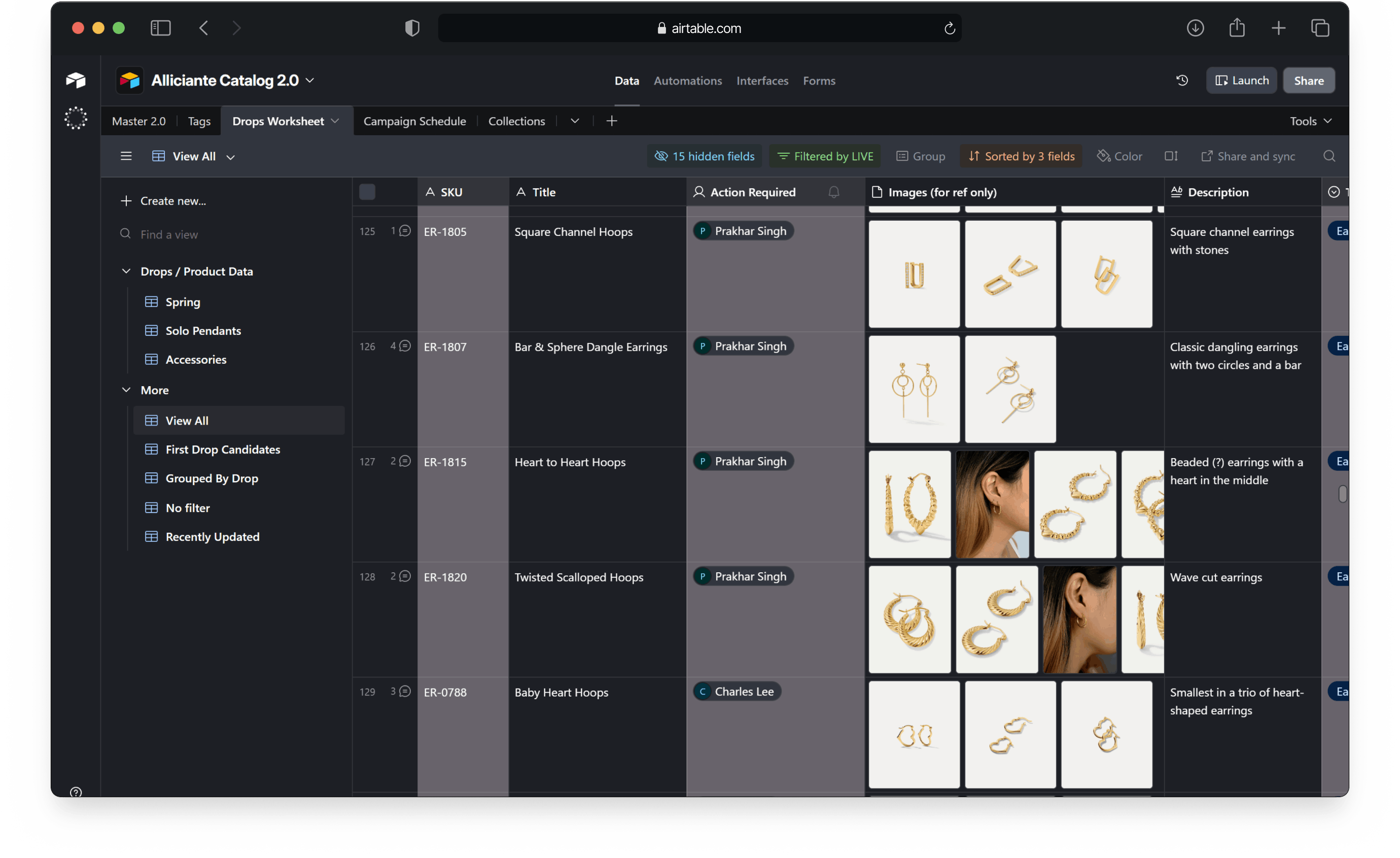
Task: Go to the Automations tab
Action: pyautogui.click(x=687, y=81)
